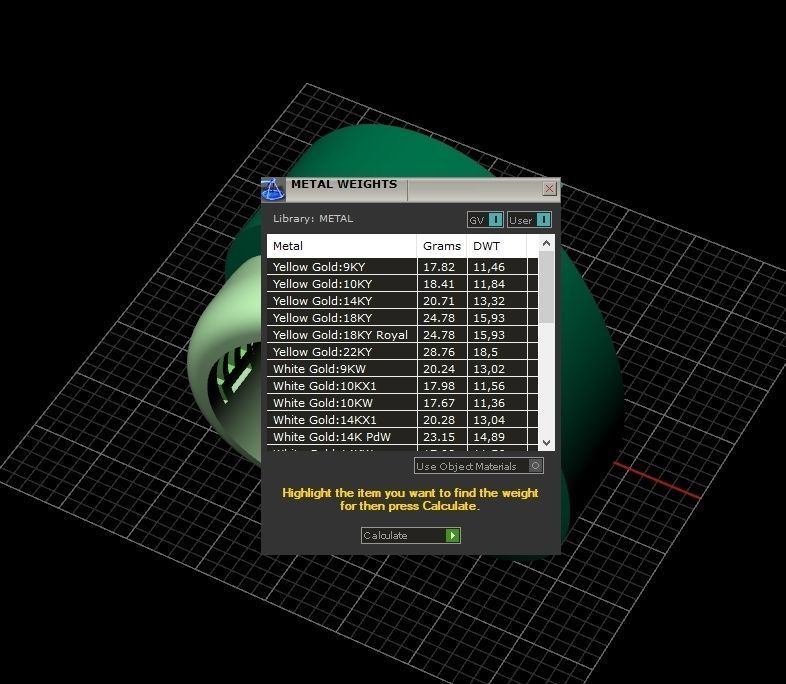Select the White Gold:10KX1 row
The height and width of the screenshot is (684, 786).
402,386
